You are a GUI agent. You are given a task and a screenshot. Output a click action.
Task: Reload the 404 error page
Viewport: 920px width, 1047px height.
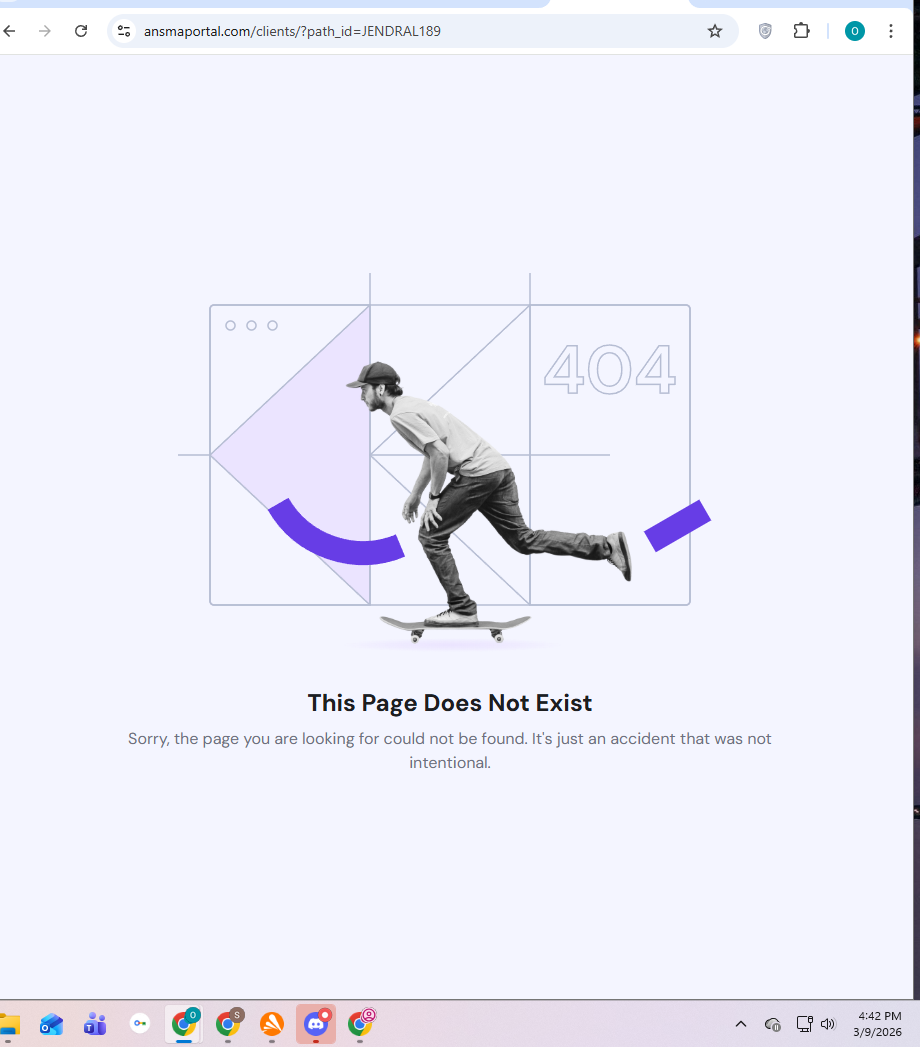point(81,31)
